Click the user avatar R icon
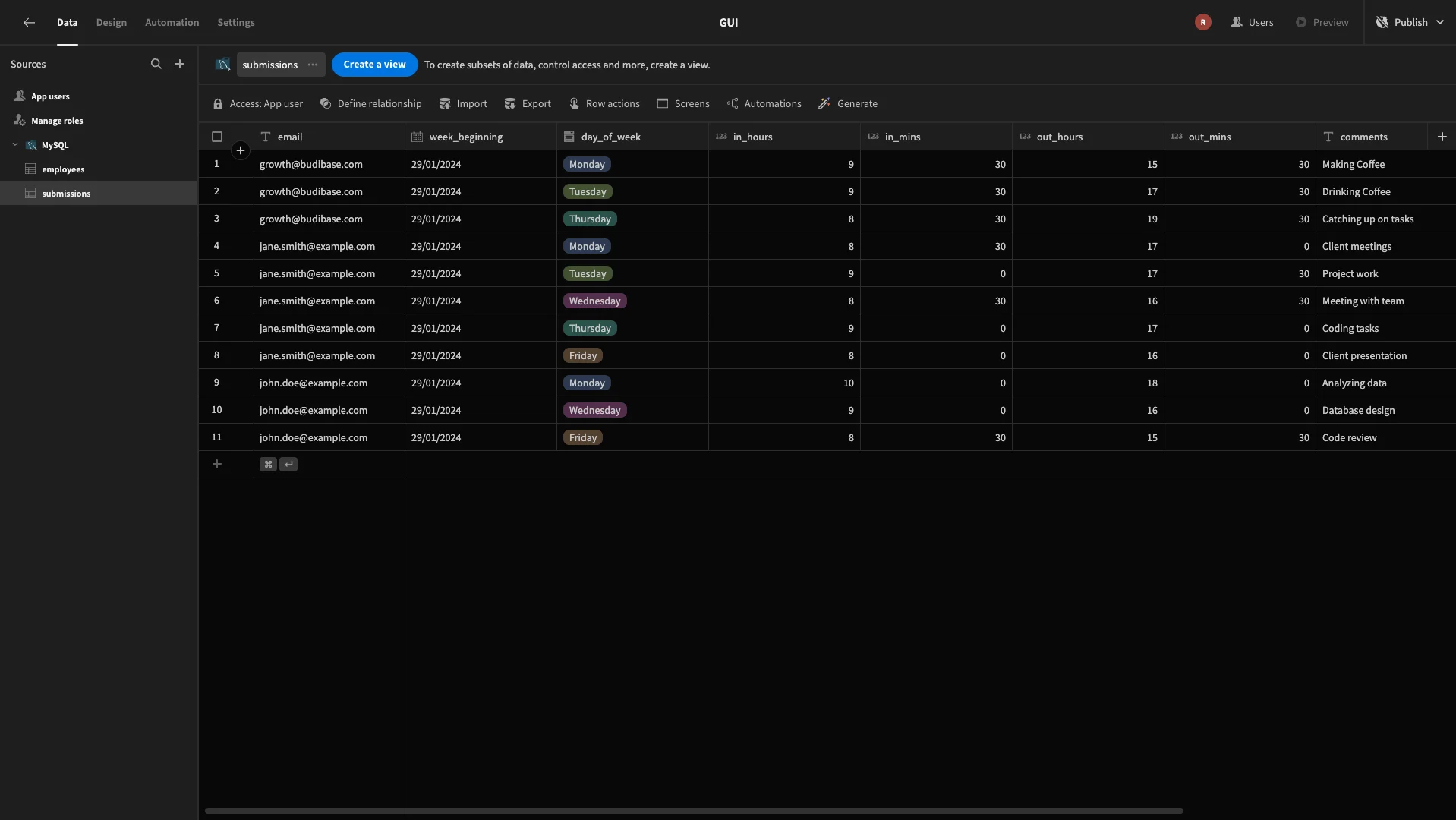 coord(1202,22)
